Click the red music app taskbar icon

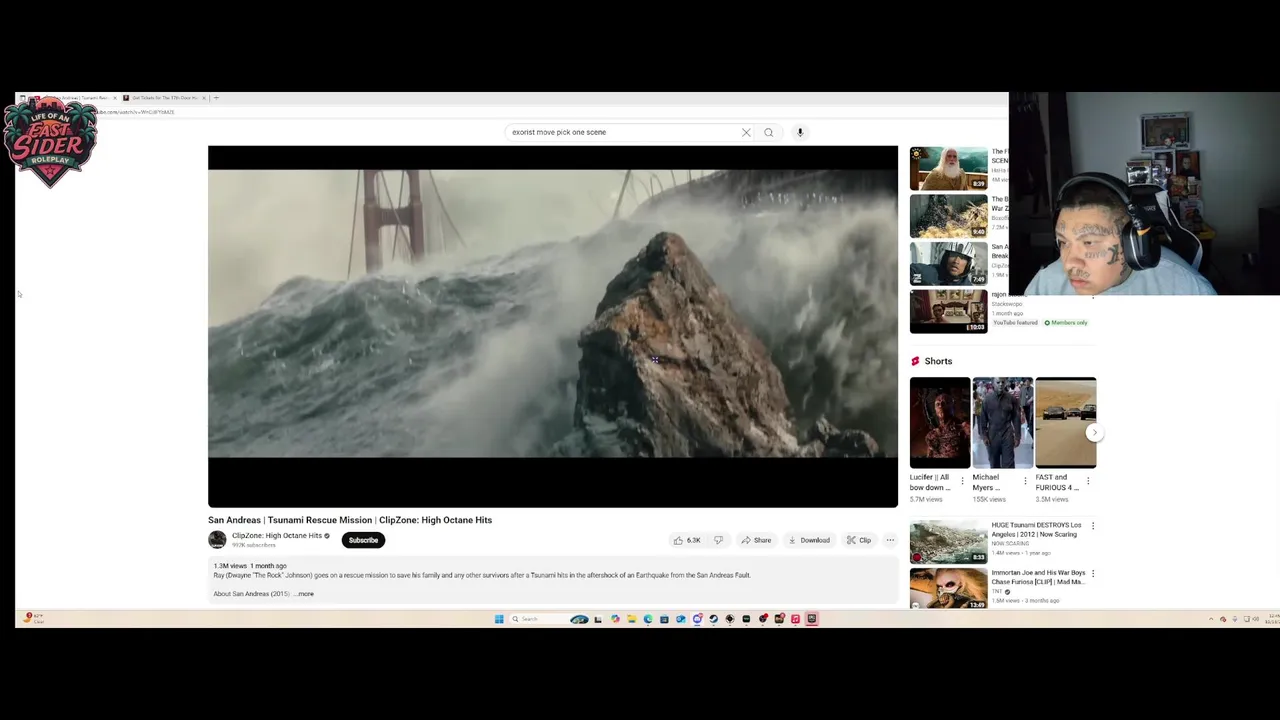coord(795,619)
